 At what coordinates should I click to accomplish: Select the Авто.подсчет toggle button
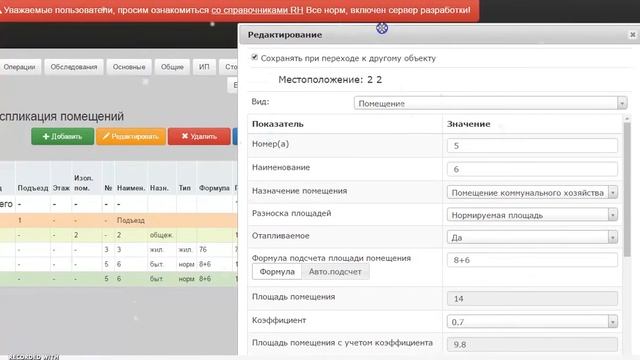click(x=335, y=271)
